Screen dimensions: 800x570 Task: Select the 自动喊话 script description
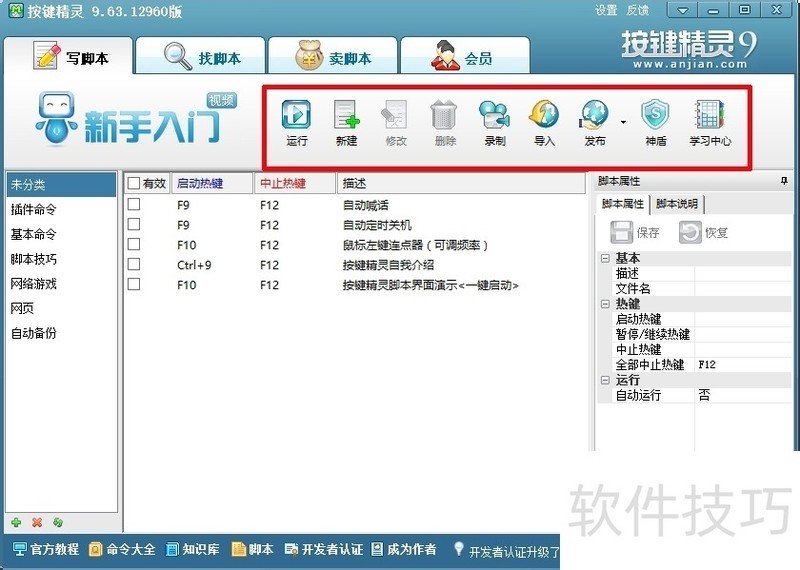365,205
